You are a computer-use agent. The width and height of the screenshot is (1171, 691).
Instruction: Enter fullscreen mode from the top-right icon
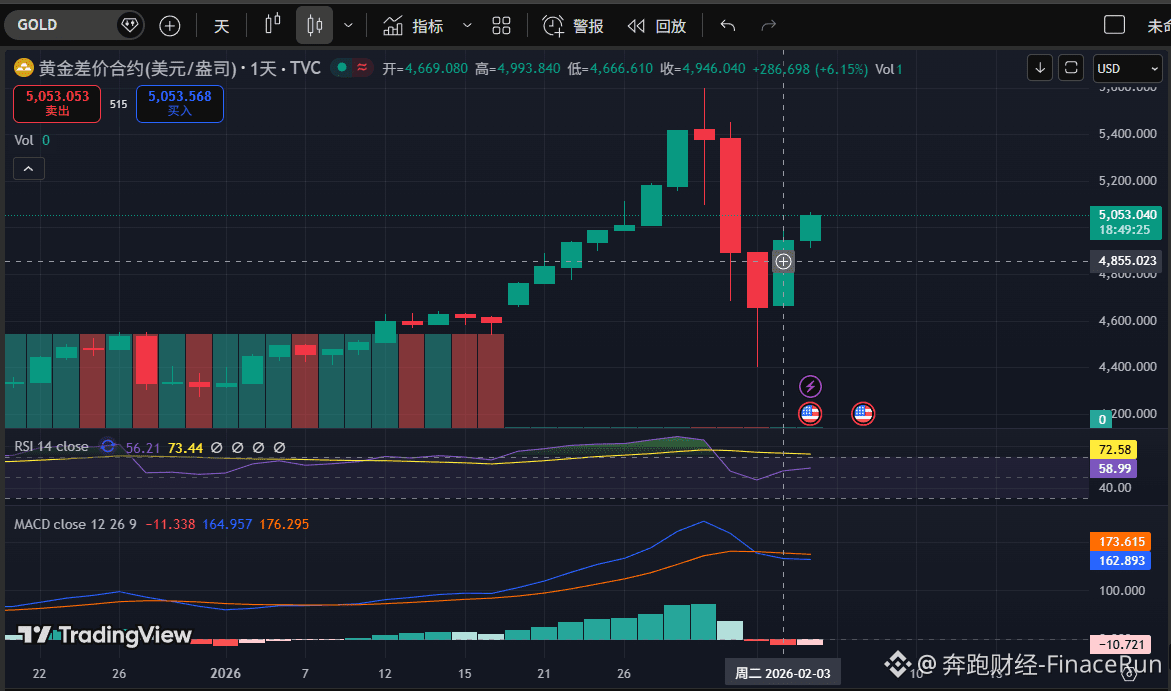click(x=1070, y=67)
